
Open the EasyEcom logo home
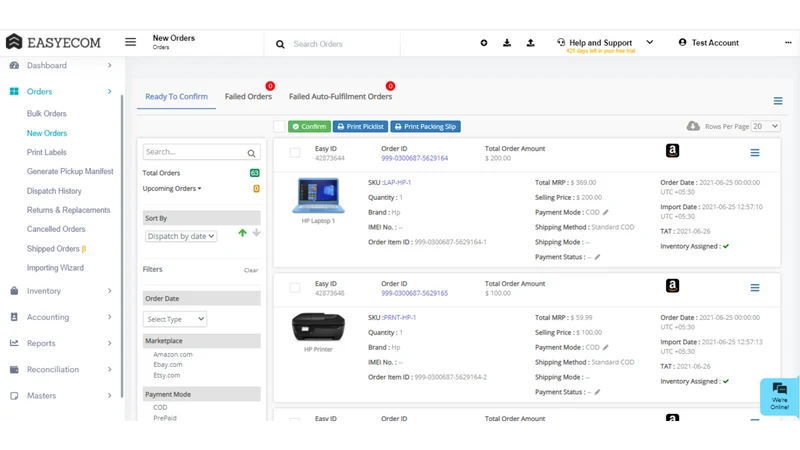pyautogui.click(x=53, y=42)
